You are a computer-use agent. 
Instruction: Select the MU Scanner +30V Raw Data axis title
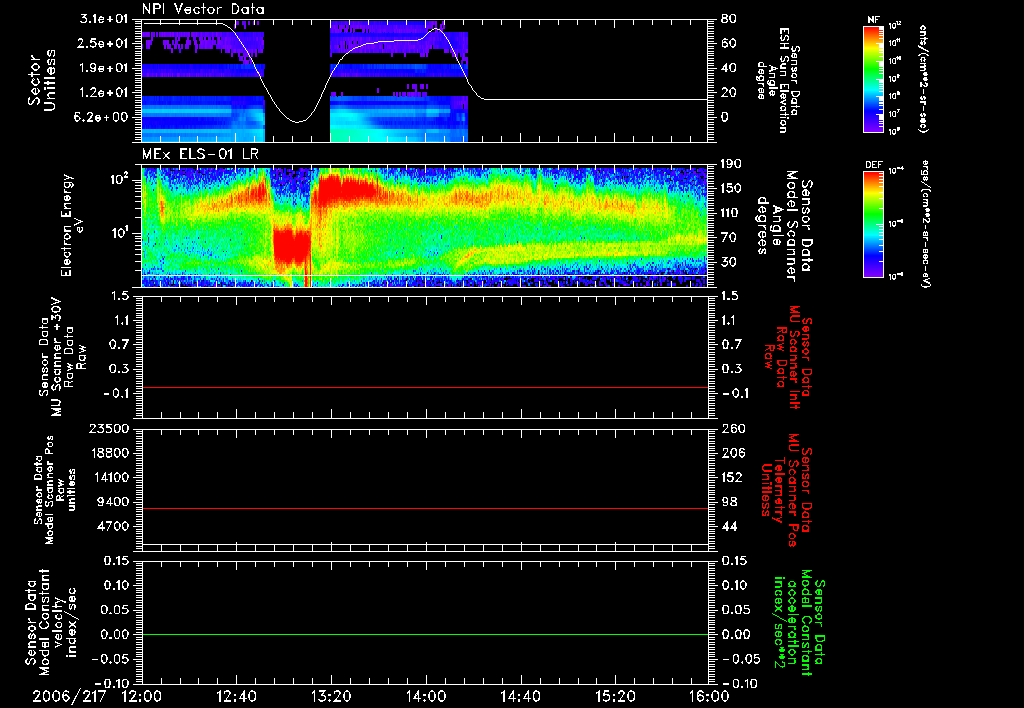pos(61,357)
